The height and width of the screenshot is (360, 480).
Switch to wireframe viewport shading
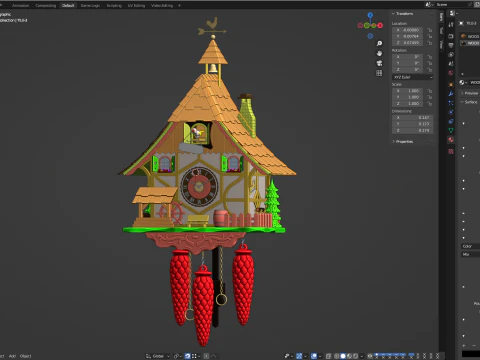coord(336,356)
